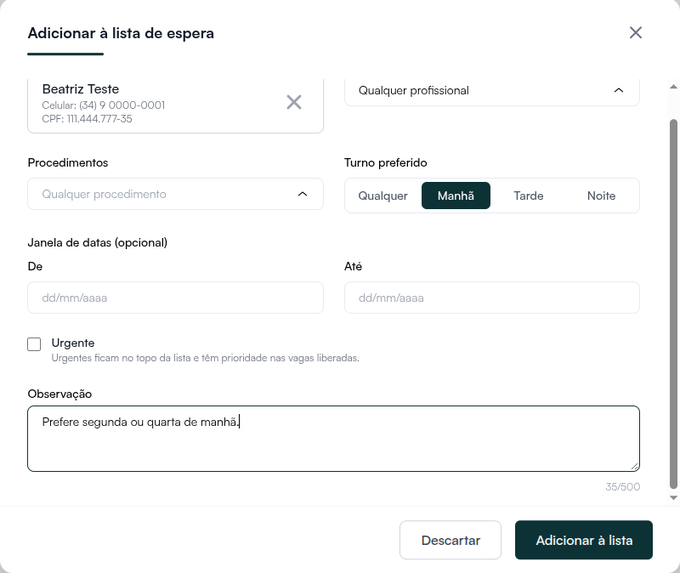This screenshot has height=573, width=680.
Task: Click the Beatriz Teste patient name
Action: (x=80, y=89)
